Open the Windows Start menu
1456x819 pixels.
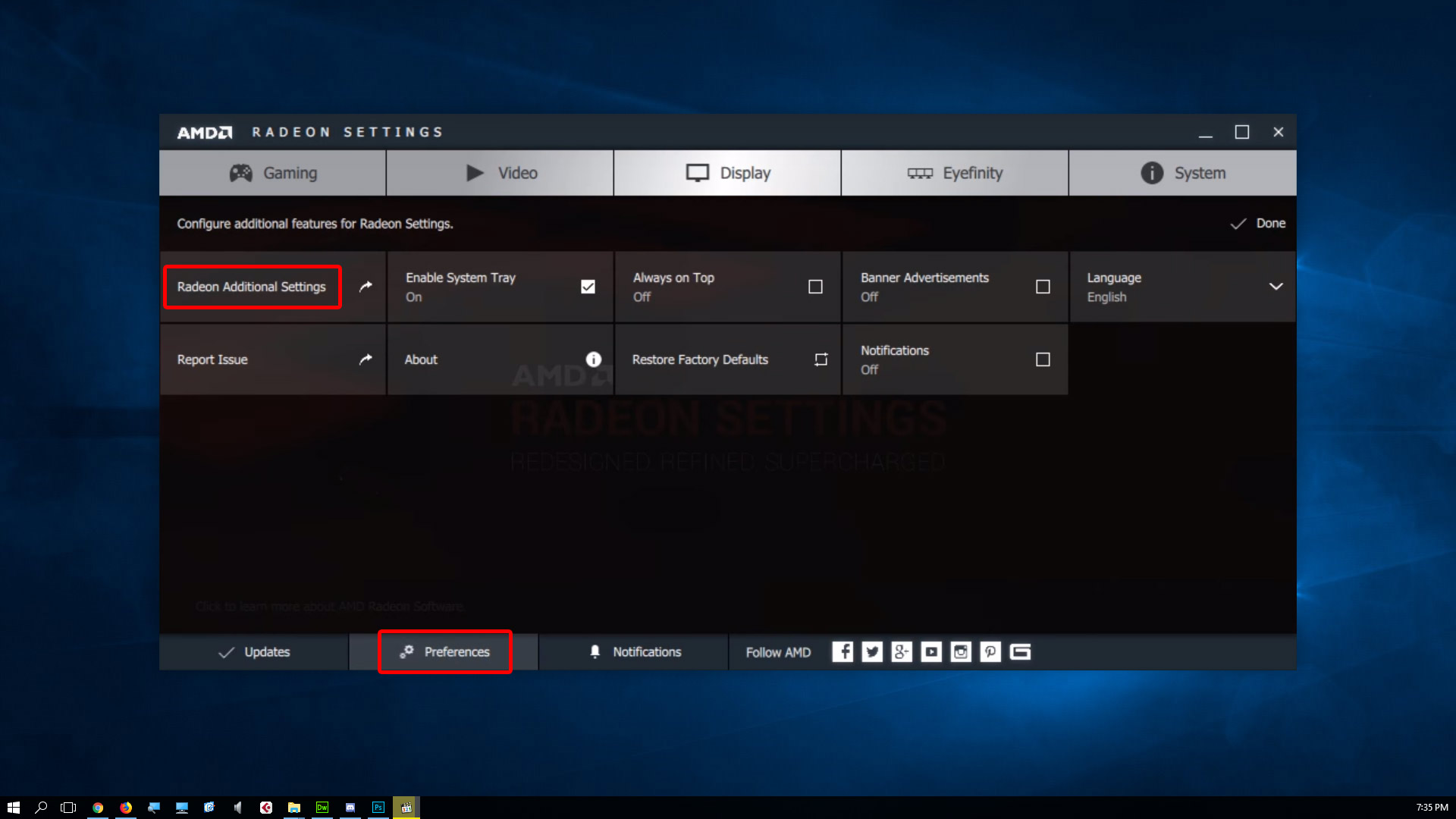click(x=13, y=808)
